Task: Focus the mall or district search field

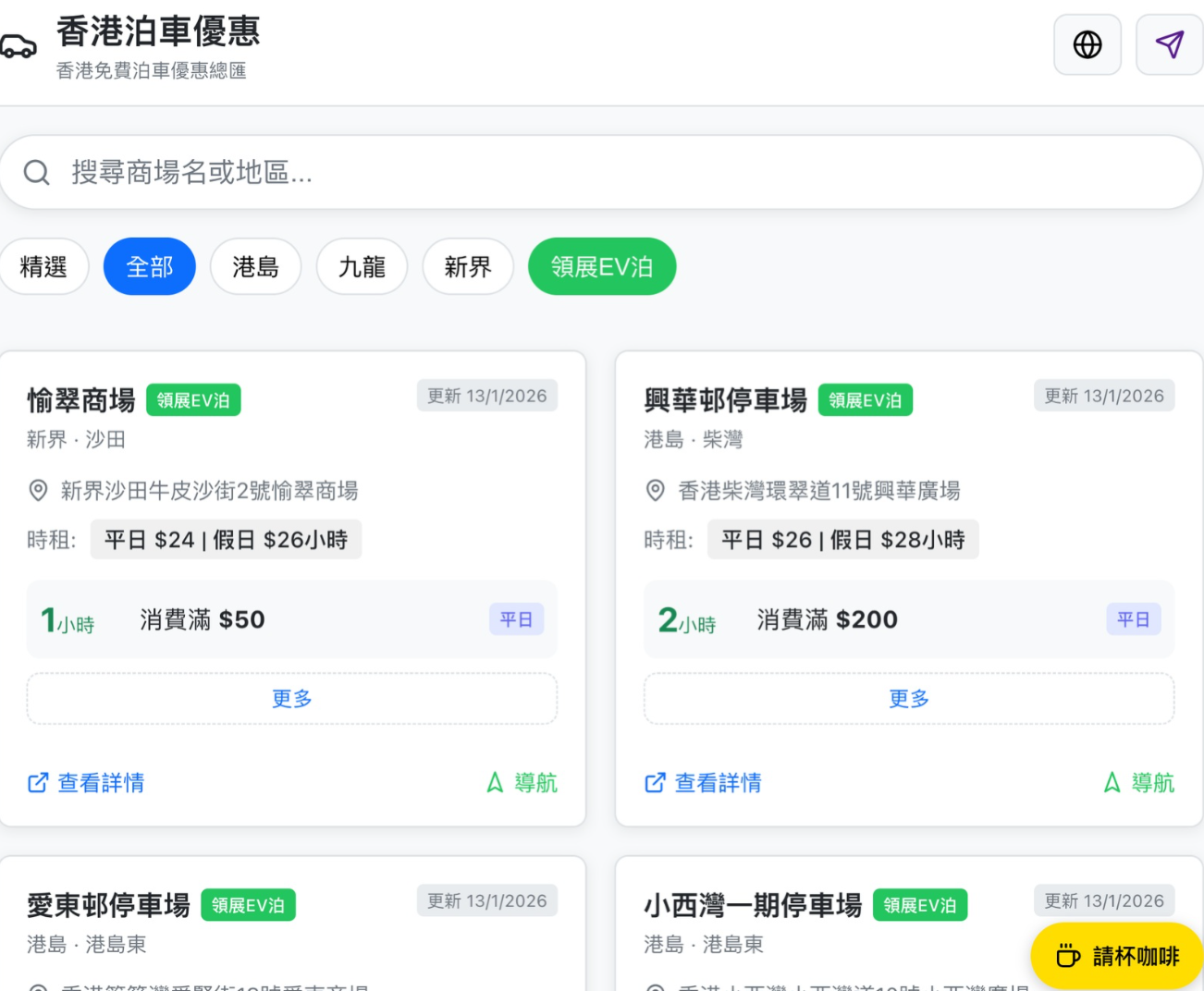Action: tap(601, 172)
